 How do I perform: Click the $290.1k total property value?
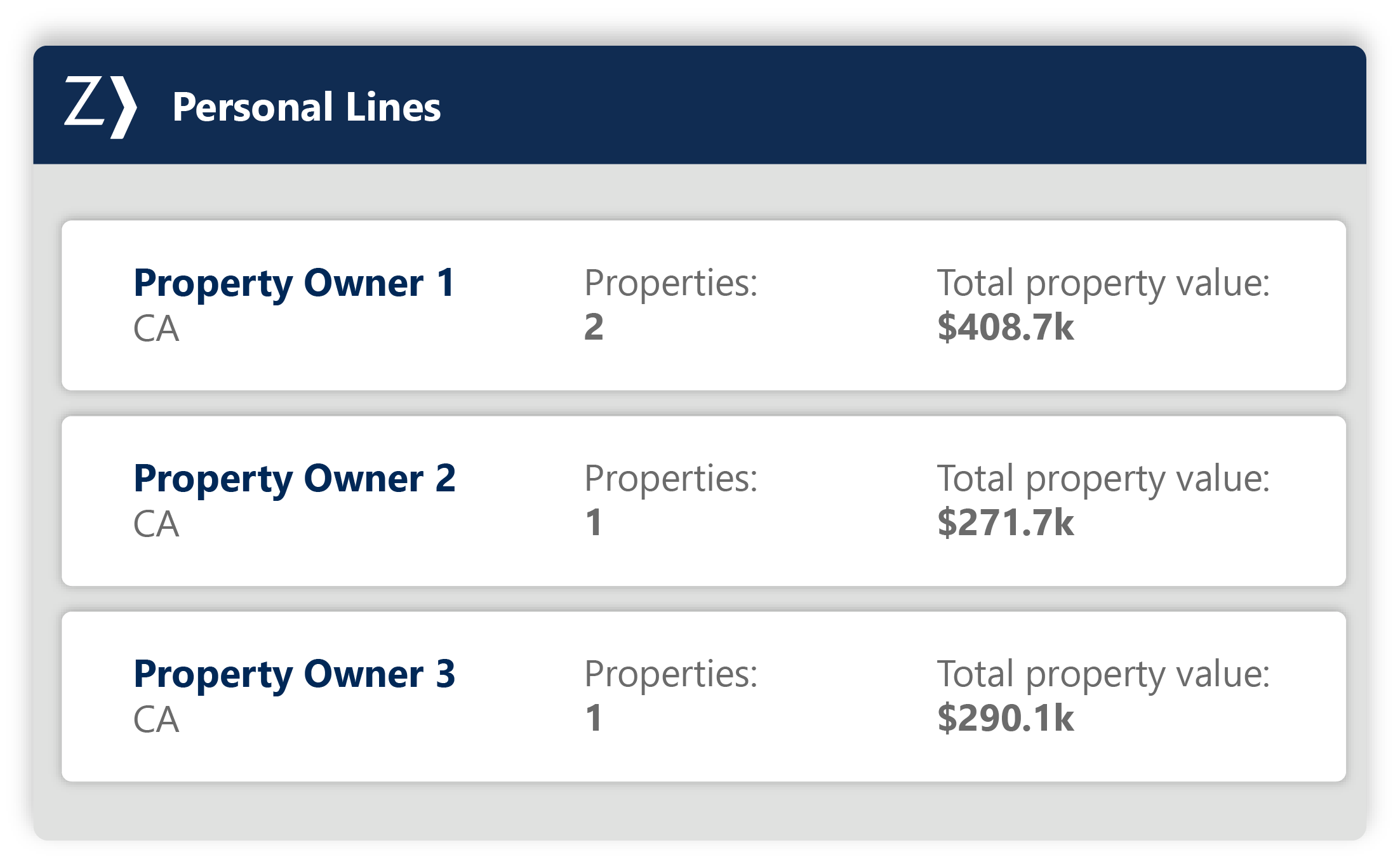pyautogui.click(x=1005, y=719)
